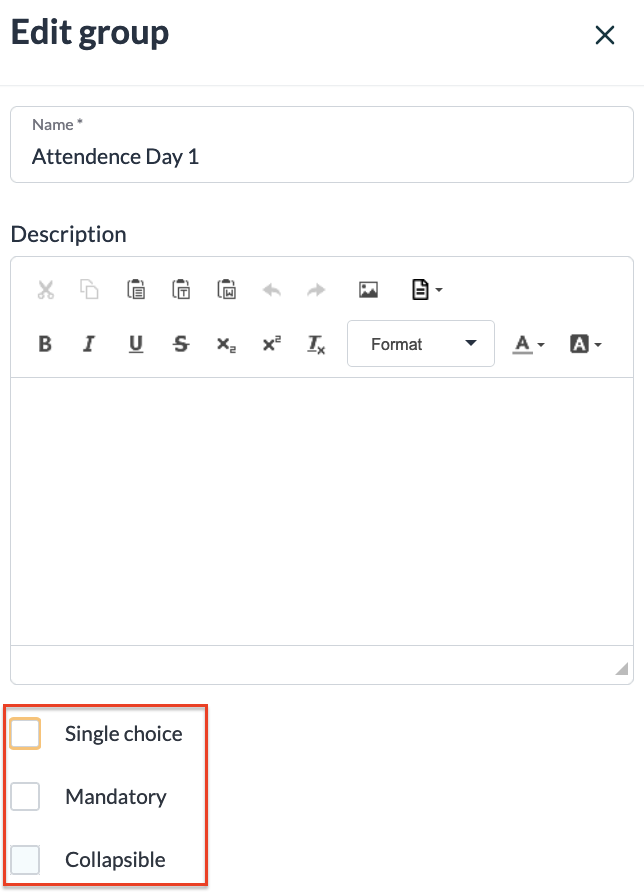Click the Undo arrow icon
This screenshot has height=896, width=644.
click(271, 290)
